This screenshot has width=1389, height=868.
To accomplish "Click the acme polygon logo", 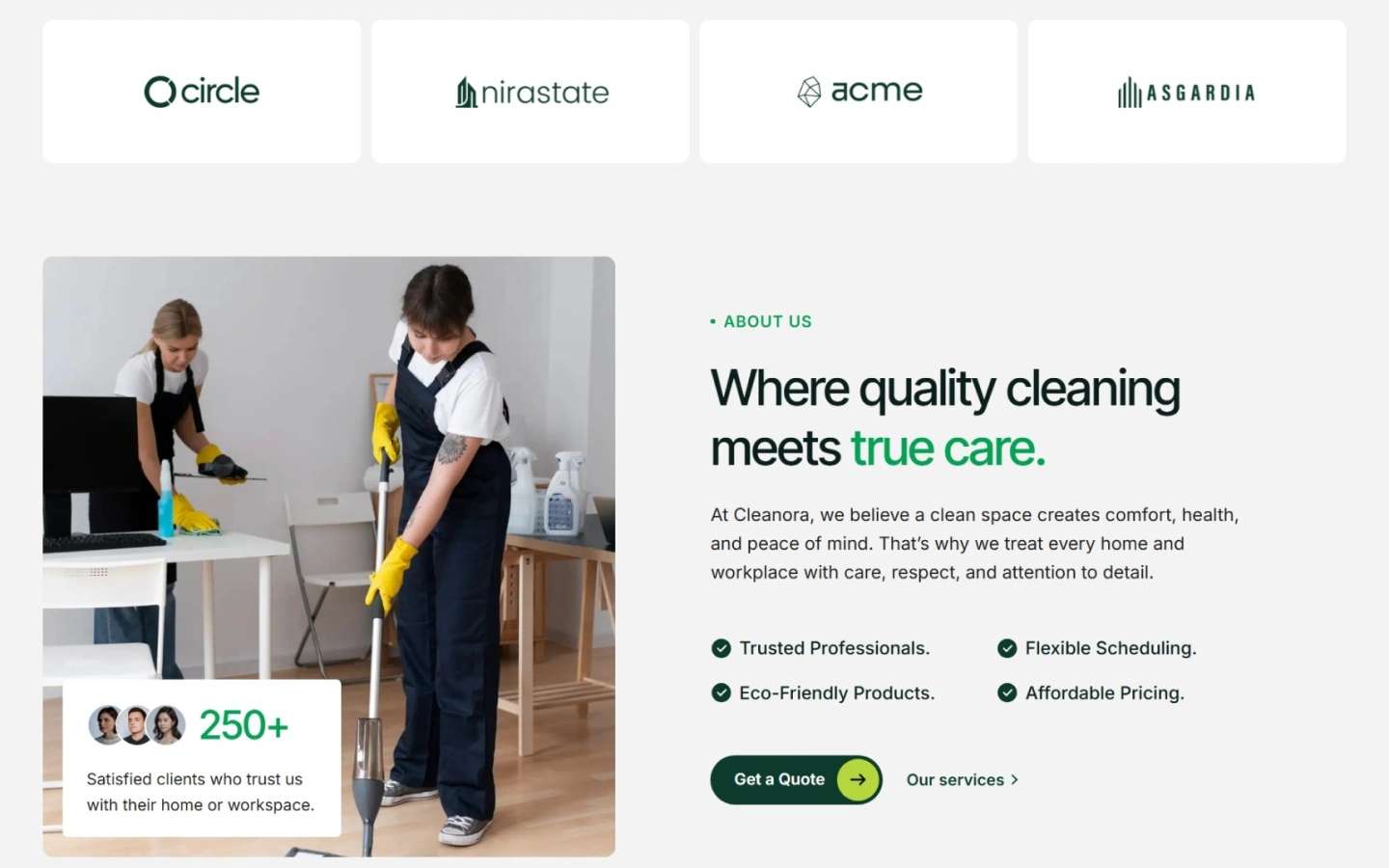I will tap(859, 91).
